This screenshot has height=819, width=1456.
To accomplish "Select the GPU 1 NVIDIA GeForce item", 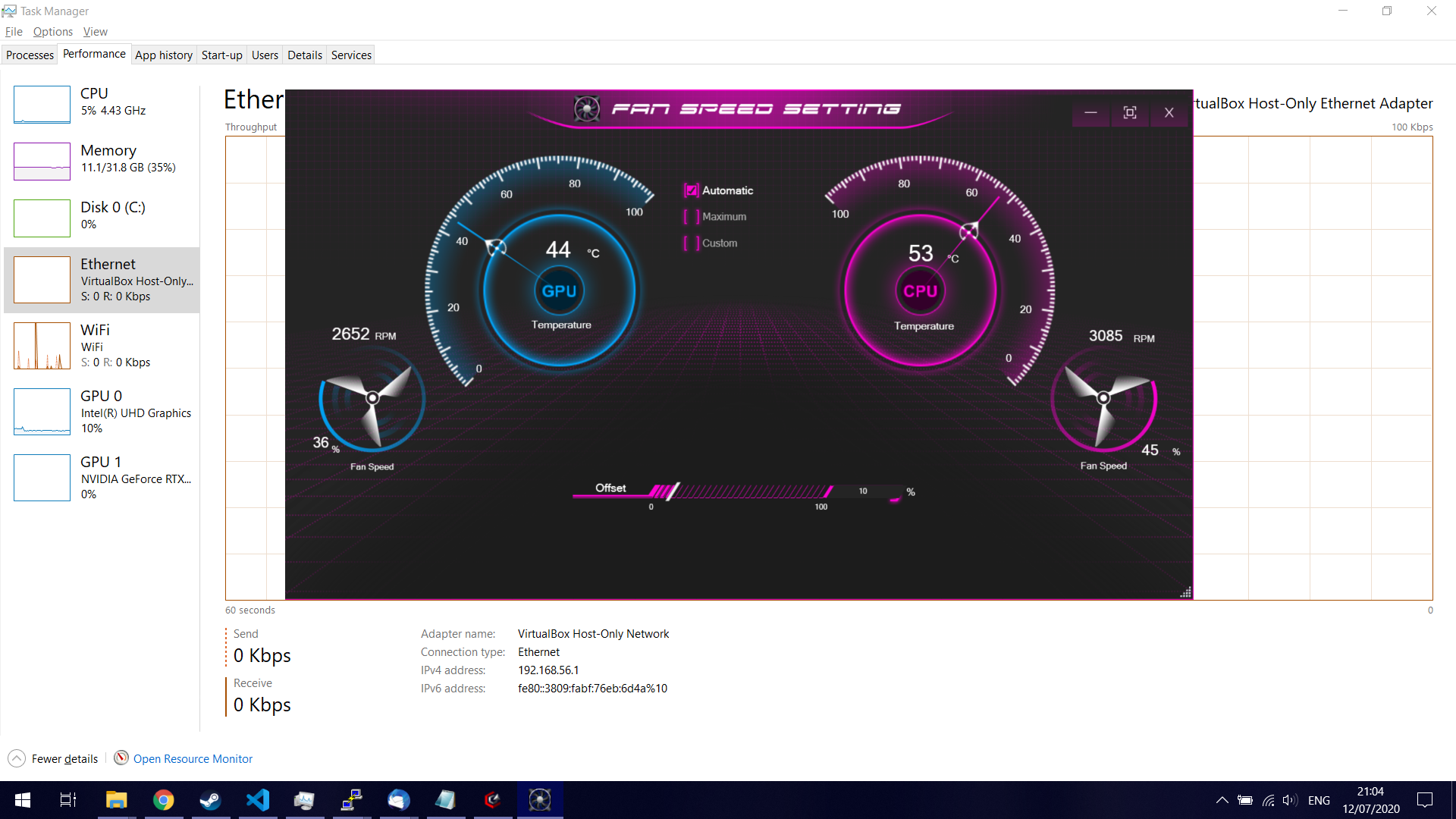I will pyautogui.click(x=102, y=478).
